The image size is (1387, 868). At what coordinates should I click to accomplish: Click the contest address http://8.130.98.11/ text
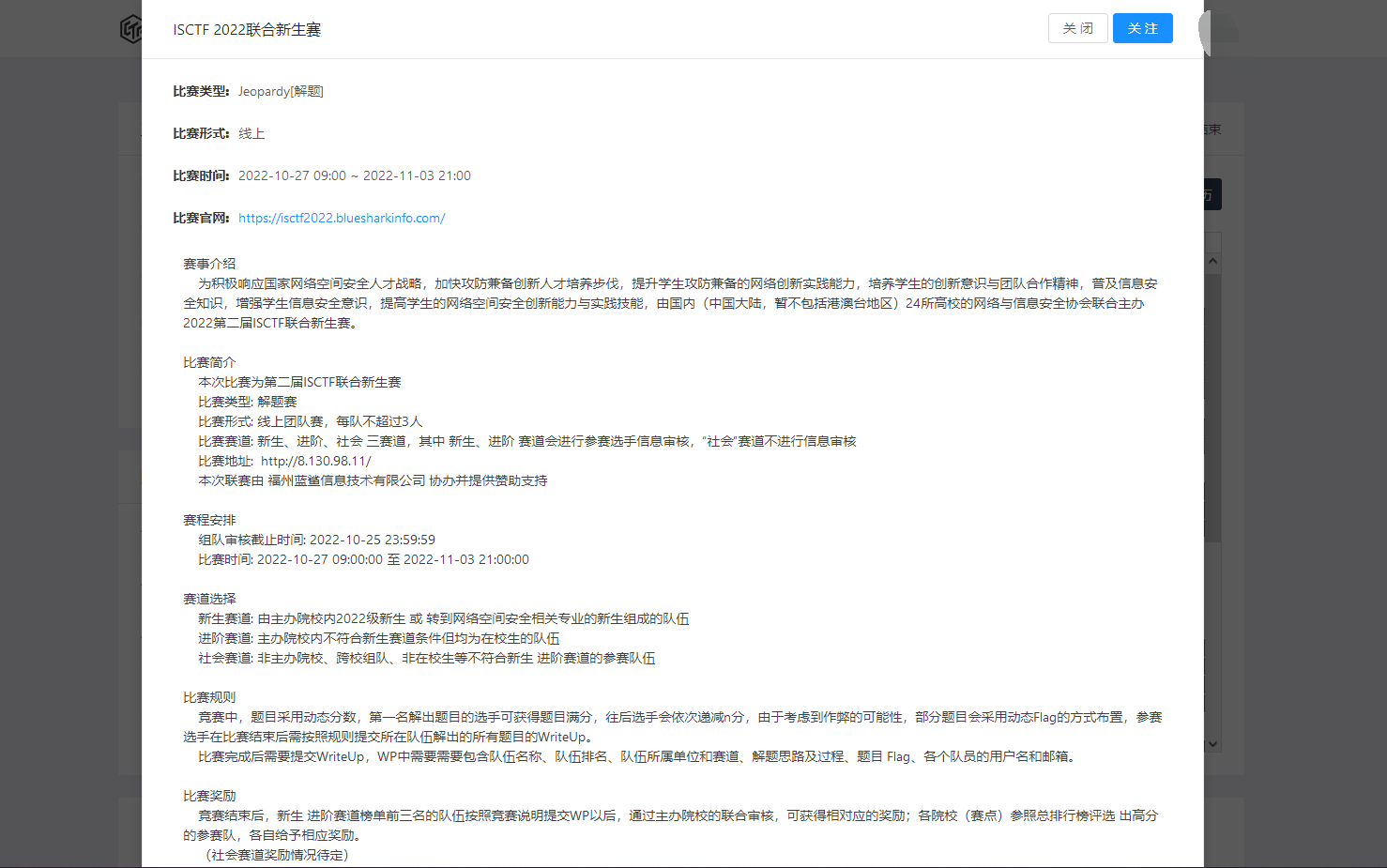(315, 461)
